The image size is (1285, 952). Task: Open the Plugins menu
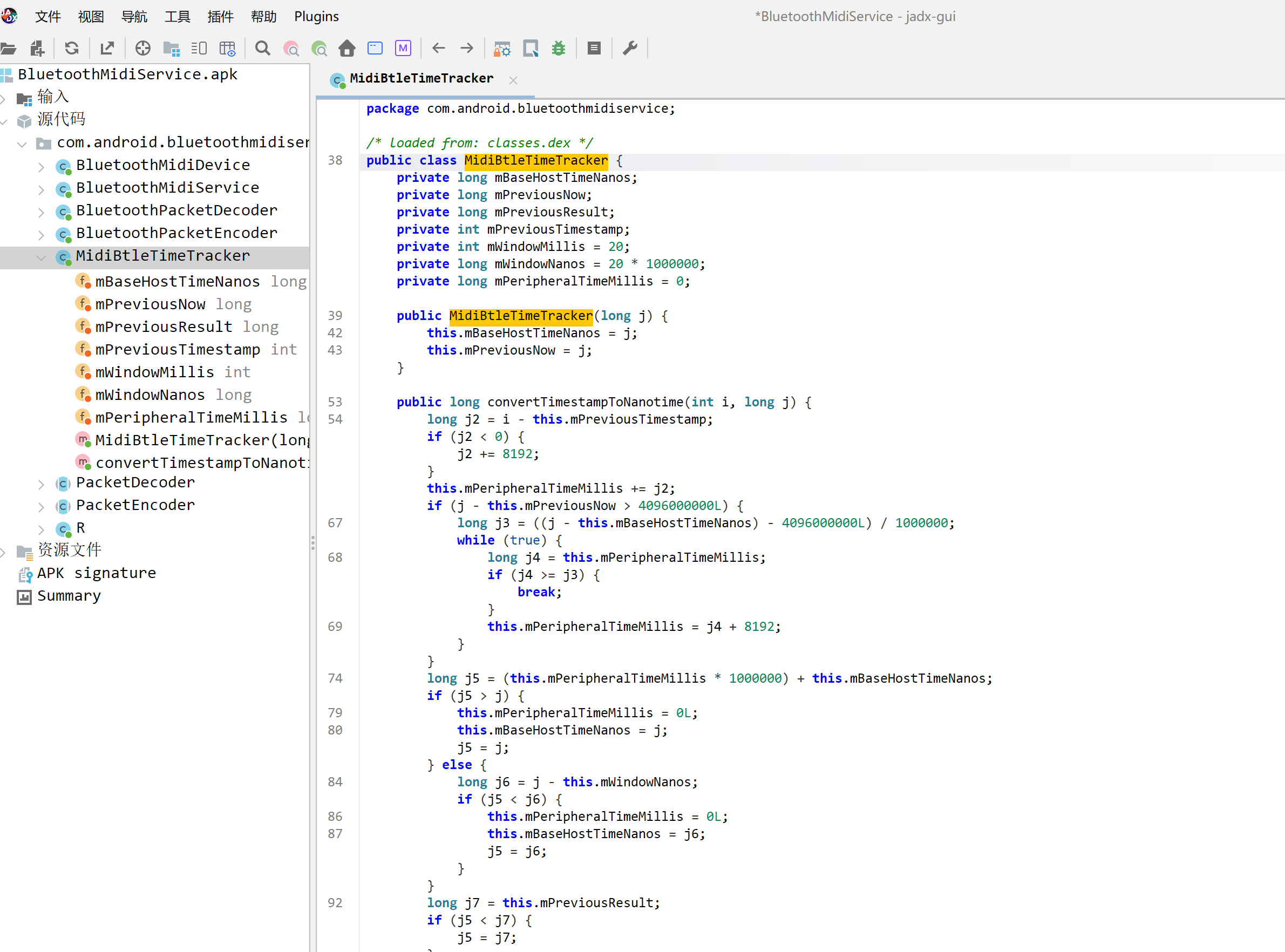coord(316,16)
